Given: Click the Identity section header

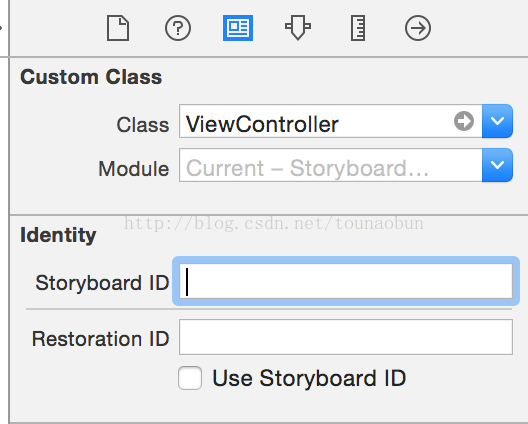Looking at the screenshot, I should tap(58, 235).
